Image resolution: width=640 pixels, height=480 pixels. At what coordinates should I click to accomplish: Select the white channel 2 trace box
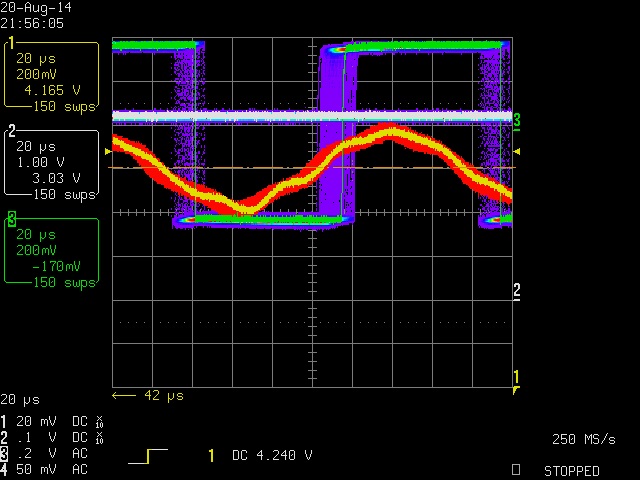tap(51, 162)
